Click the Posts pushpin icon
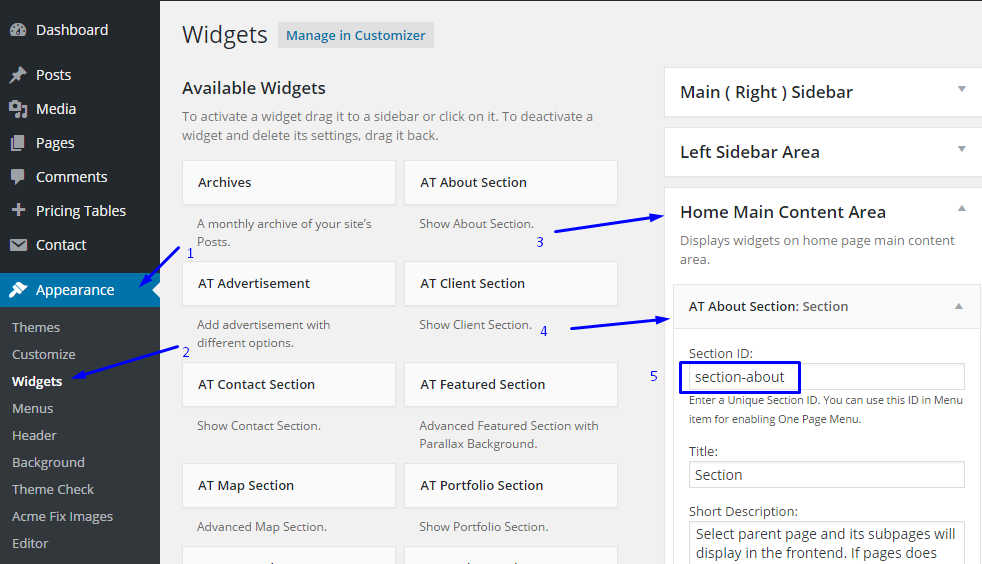Image resolution: width=982 pixels, height=564 pixels. coord(18,74)
